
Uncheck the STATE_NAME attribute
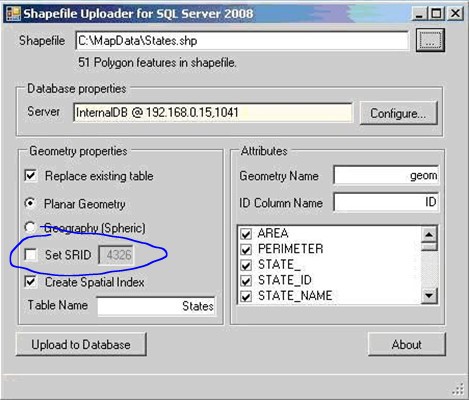(x=246, y=296)
